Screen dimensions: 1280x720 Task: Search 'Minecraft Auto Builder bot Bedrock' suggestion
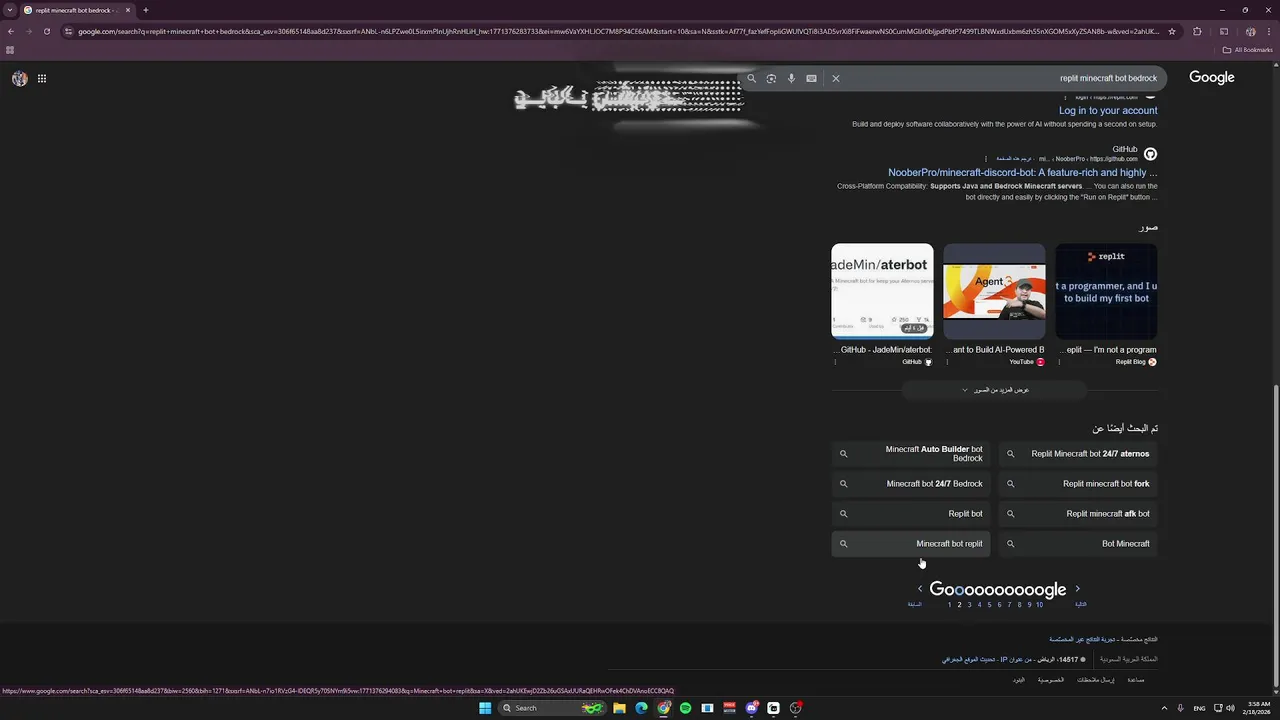click(x=911, y=454)
